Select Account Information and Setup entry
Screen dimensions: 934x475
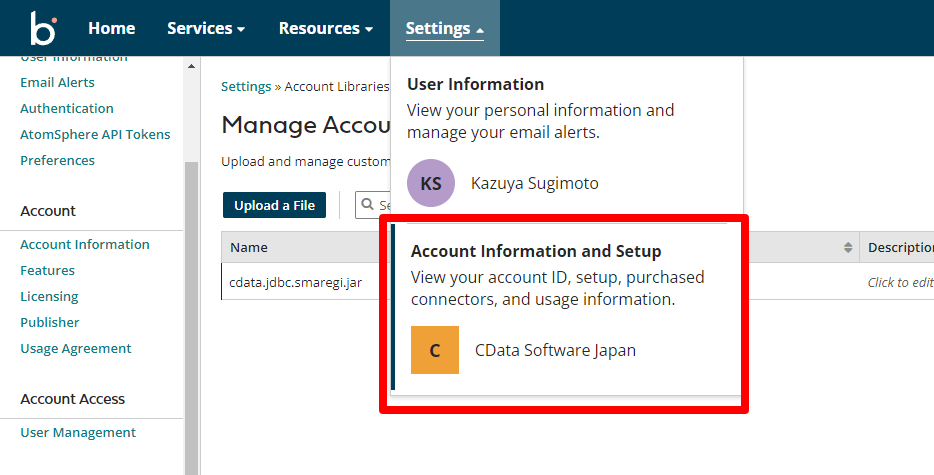pos(536,251)
